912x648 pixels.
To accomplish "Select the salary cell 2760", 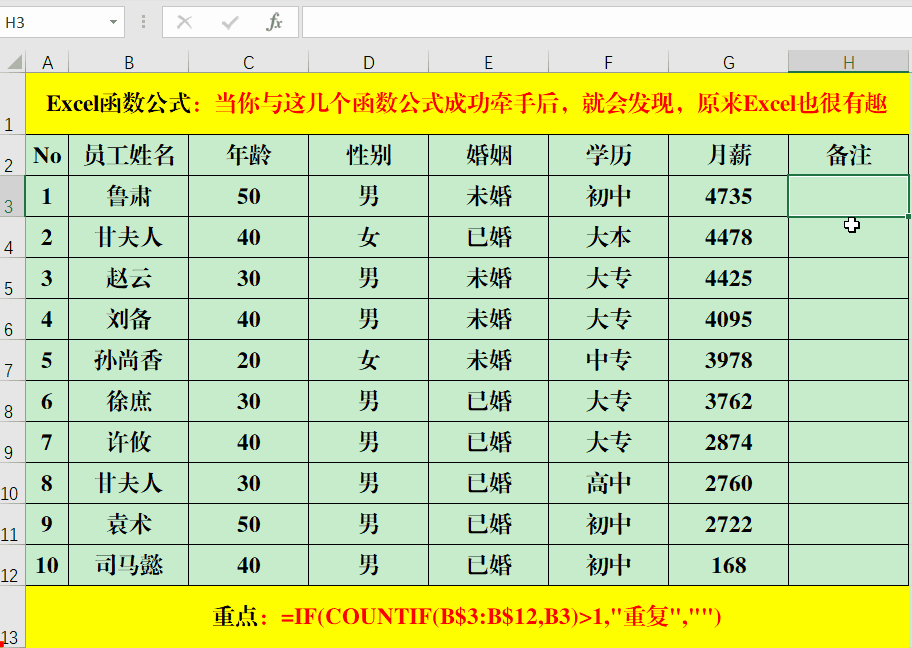I will pos(728,483).
